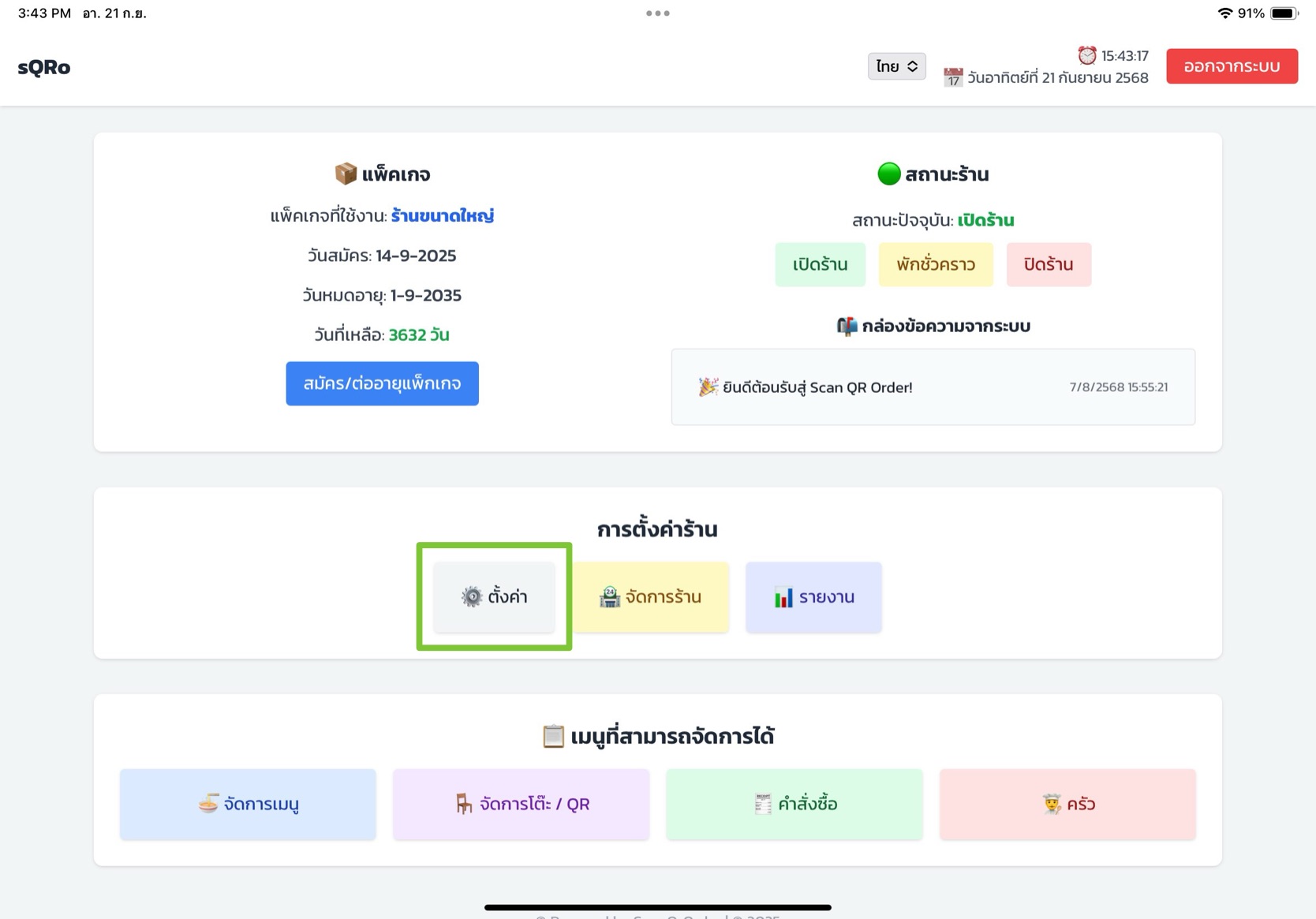
Task: Set shop status to ปิดร้าน
Action: [1048, 264]
